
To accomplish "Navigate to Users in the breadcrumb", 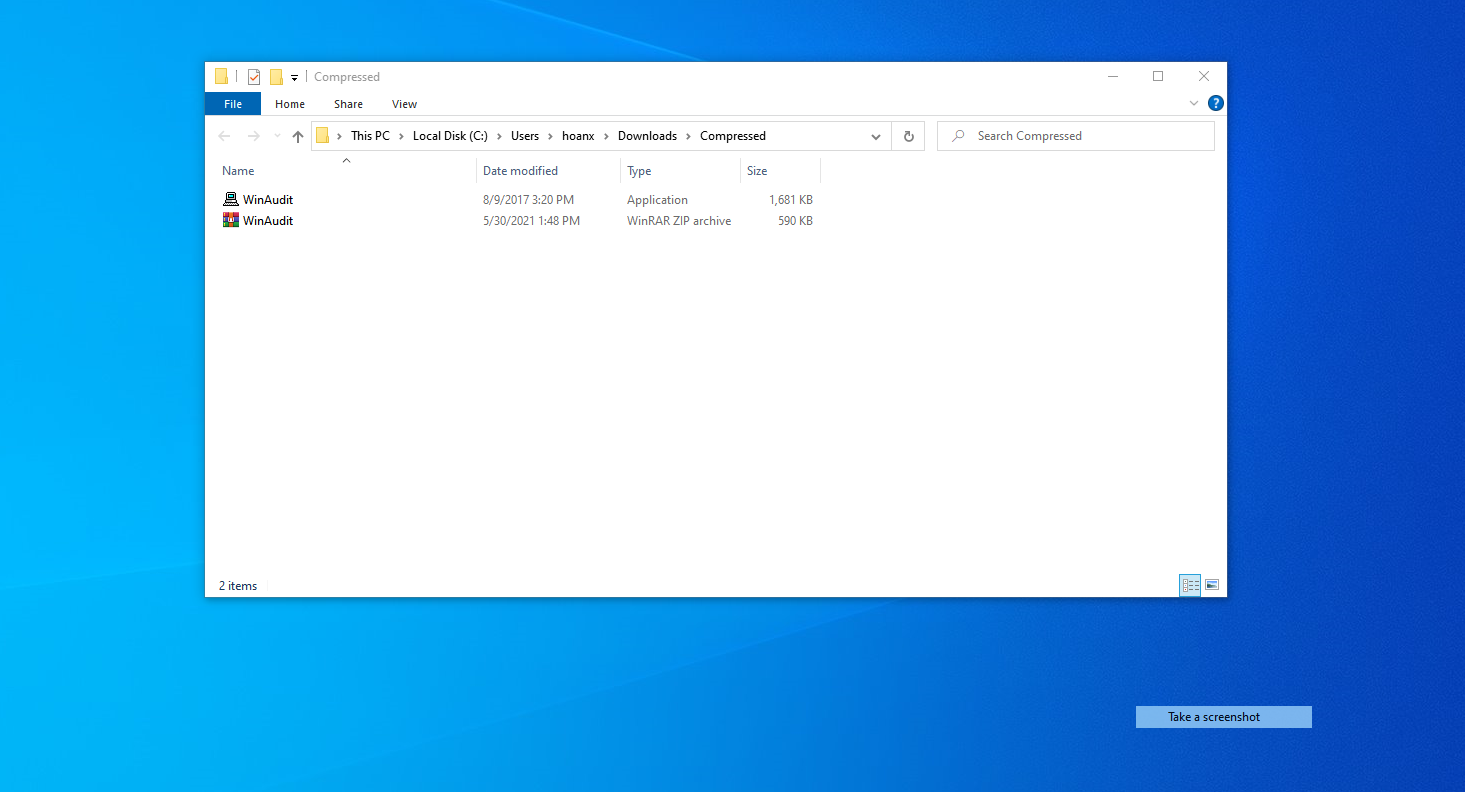I will click(x=525, y=136).
